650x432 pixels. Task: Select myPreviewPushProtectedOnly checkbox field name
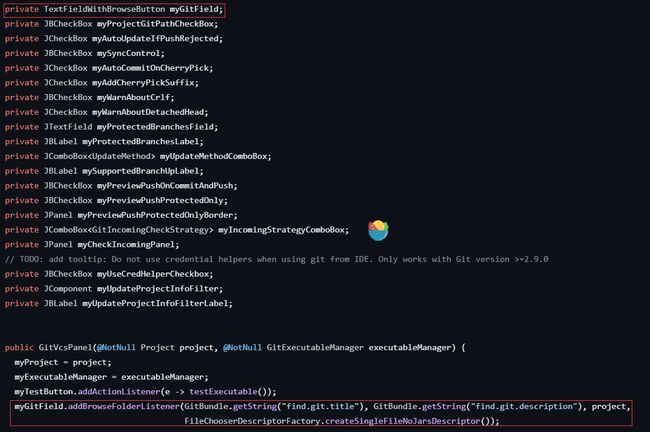click(x=160, y=201)
